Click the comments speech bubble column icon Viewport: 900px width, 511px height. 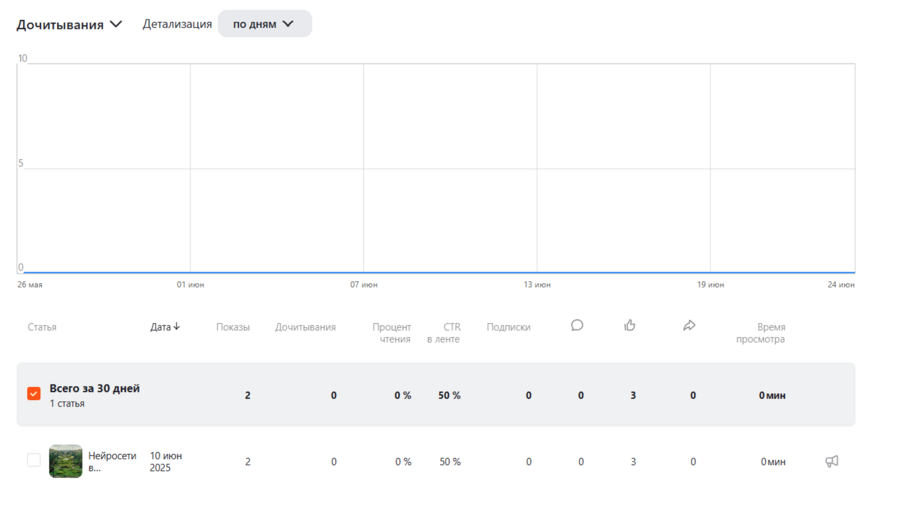click(x=577, y=325)
